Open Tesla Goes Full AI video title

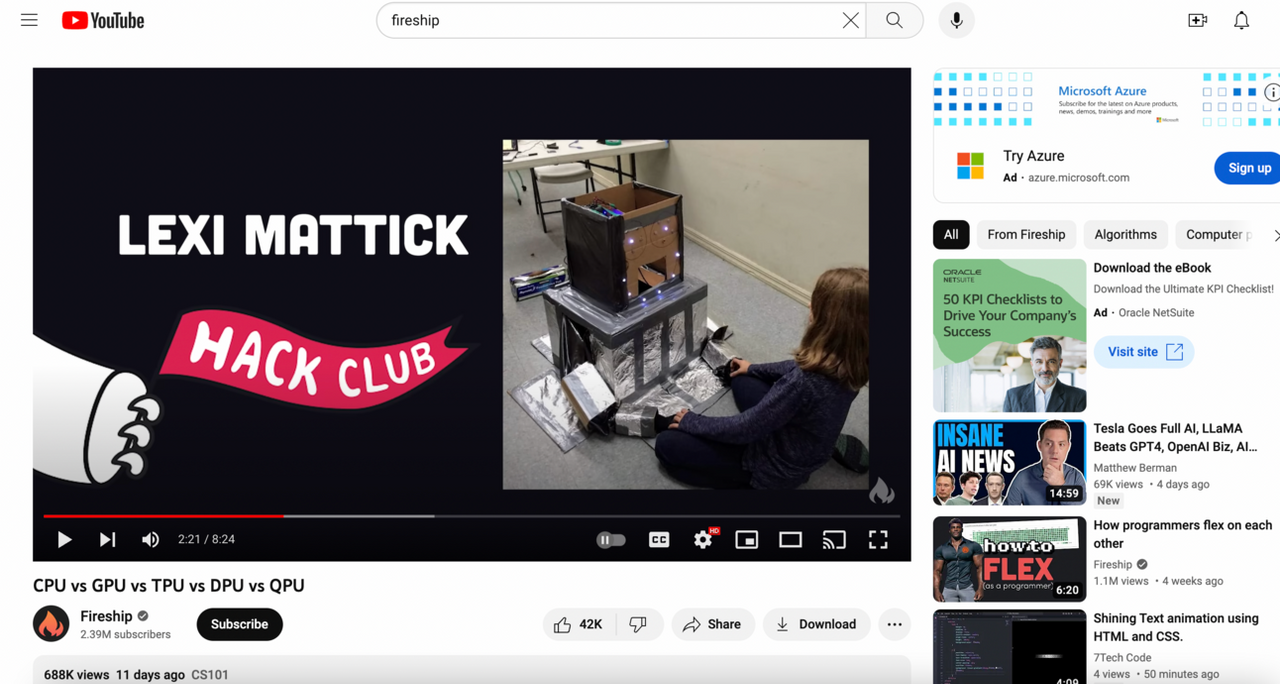point(1175,438)
